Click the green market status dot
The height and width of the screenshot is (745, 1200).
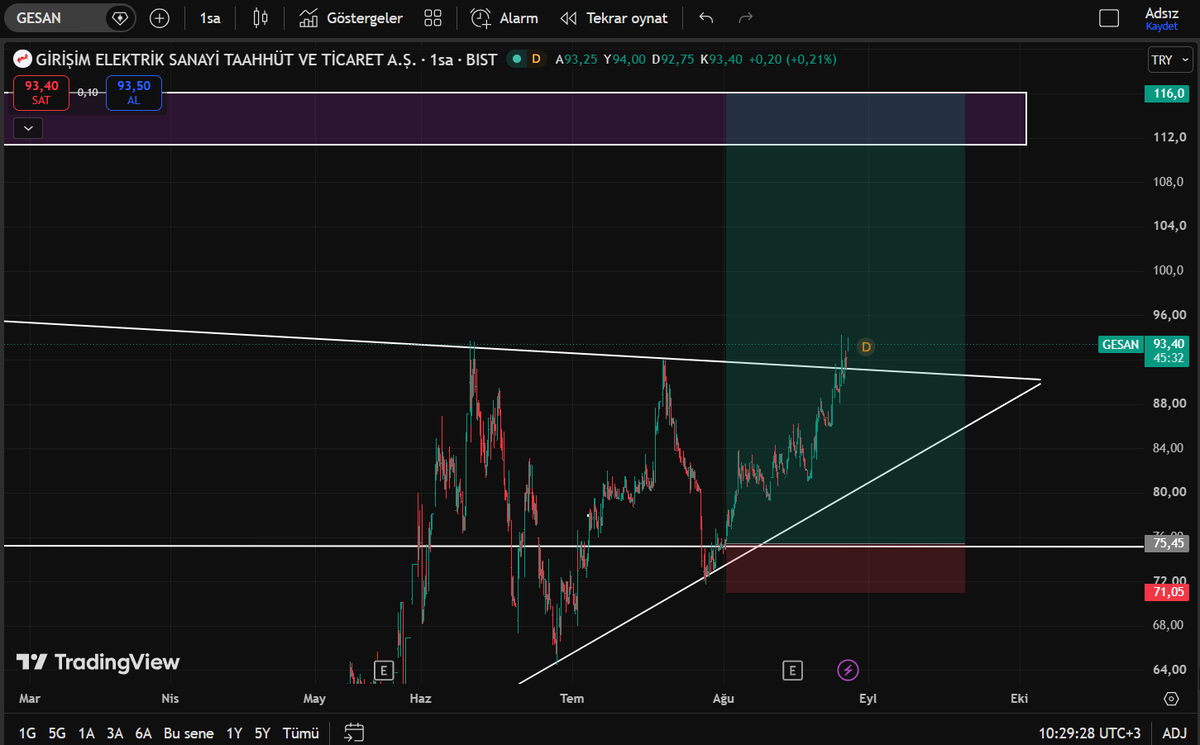pos(517,59)
